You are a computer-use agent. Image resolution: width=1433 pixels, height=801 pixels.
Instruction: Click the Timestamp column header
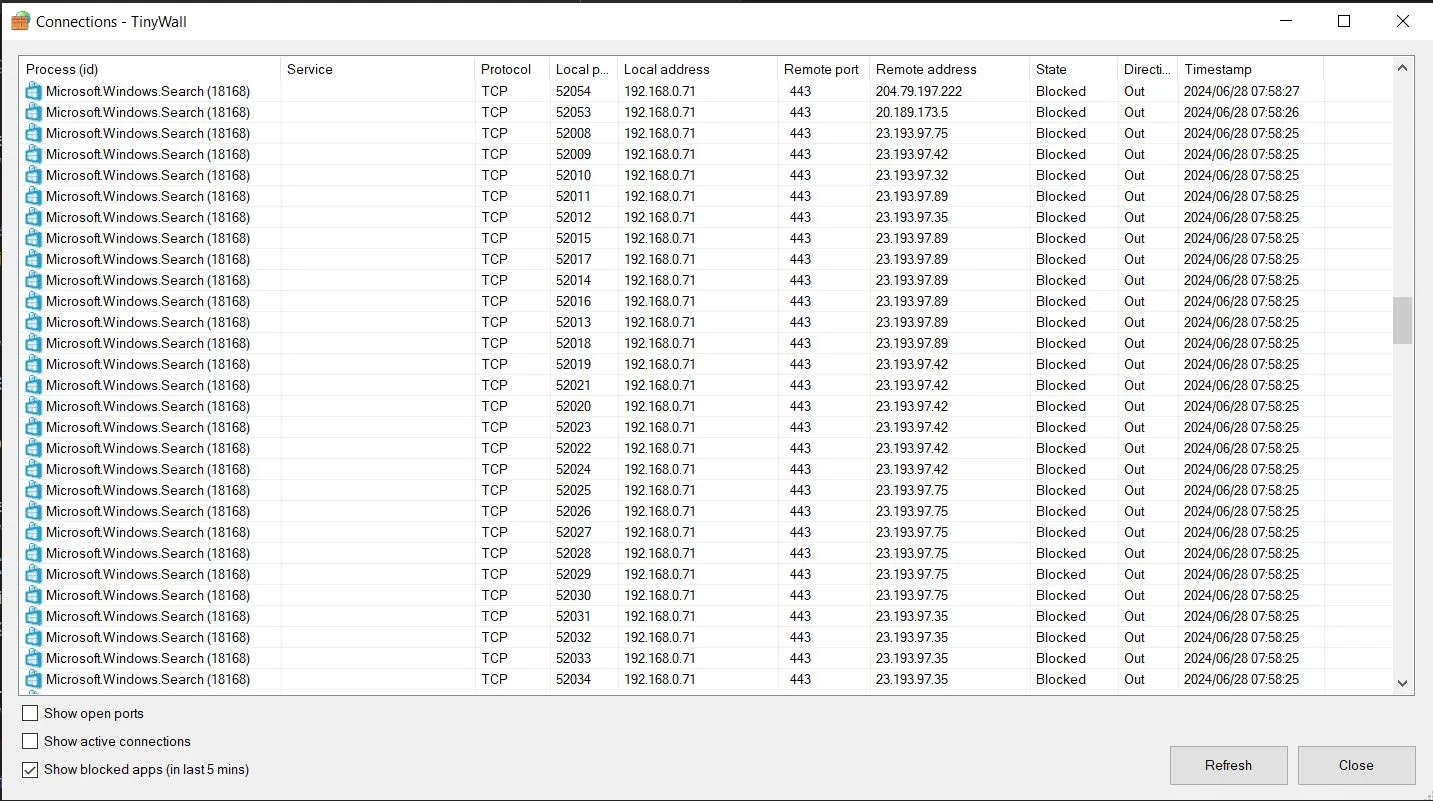tap(1250, 69)
